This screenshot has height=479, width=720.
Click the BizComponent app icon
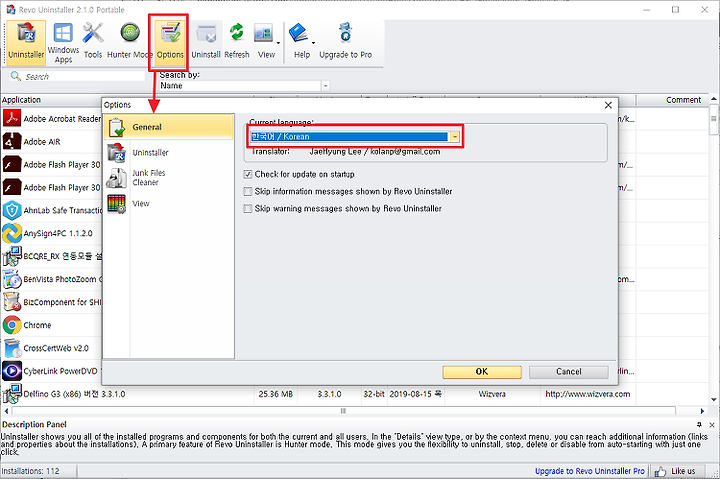point(12,302)
